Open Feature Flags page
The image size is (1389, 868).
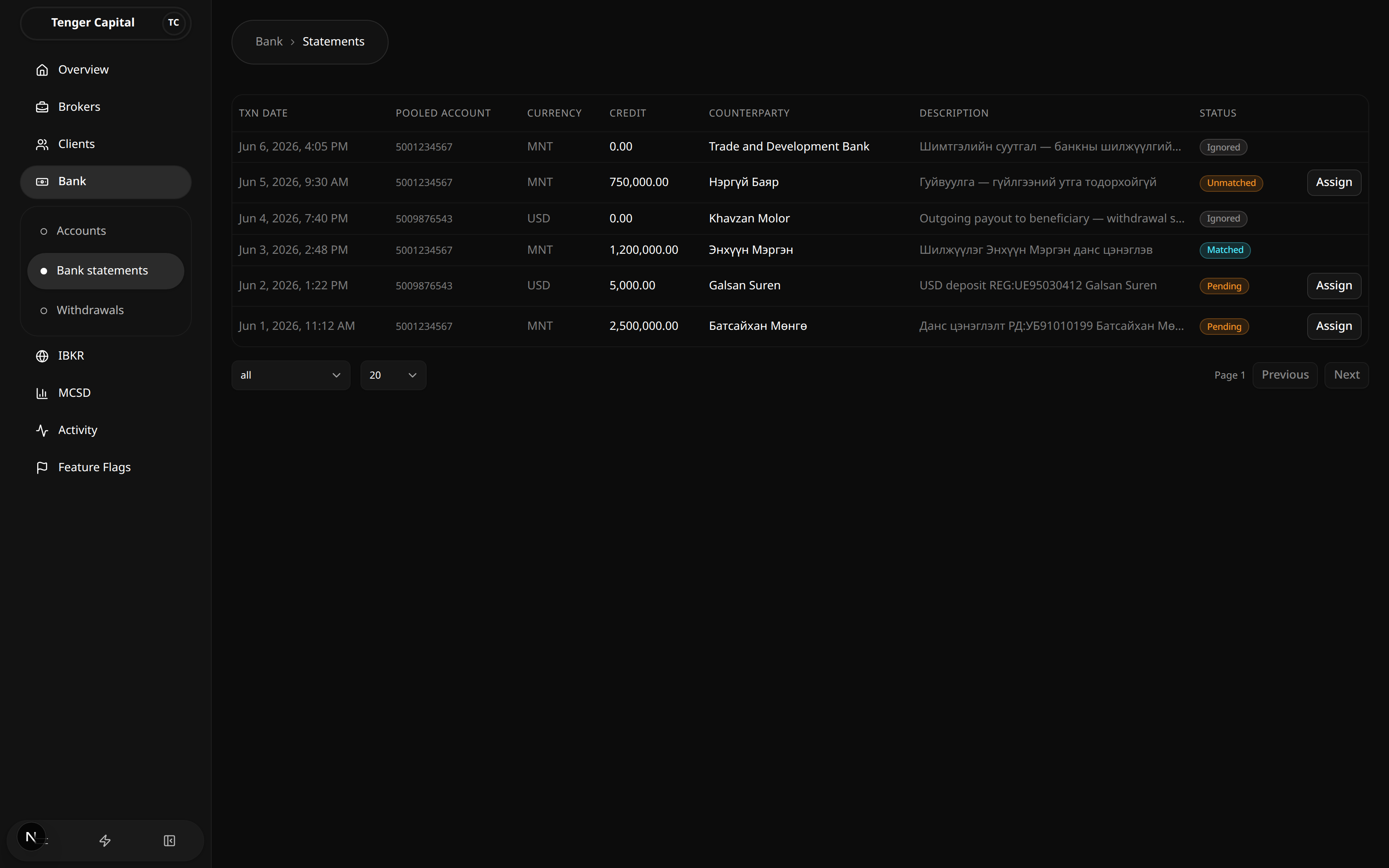105,467
